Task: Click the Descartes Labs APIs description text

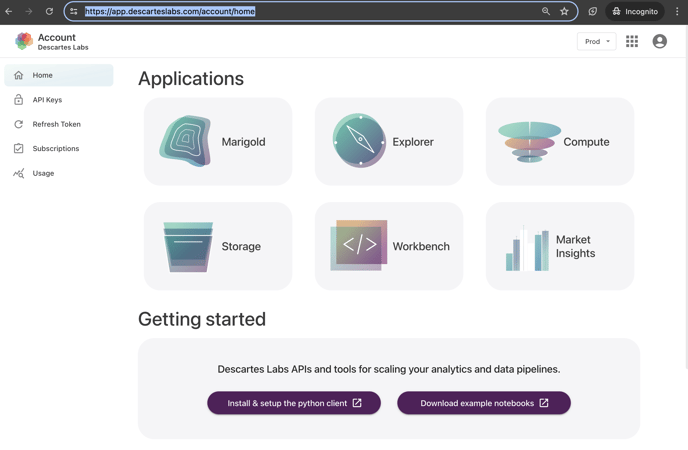Action: 389,369
